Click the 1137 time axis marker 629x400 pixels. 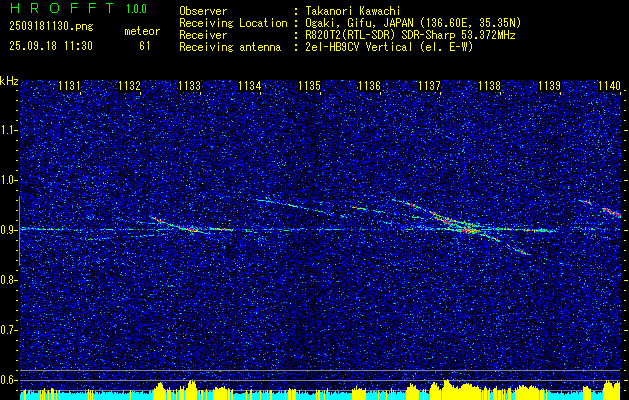429,85
